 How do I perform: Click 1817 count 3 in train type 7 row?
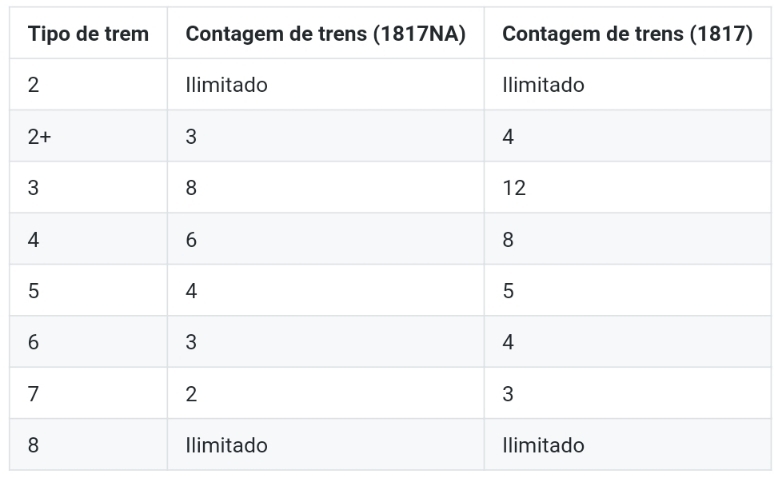point(508,394)
